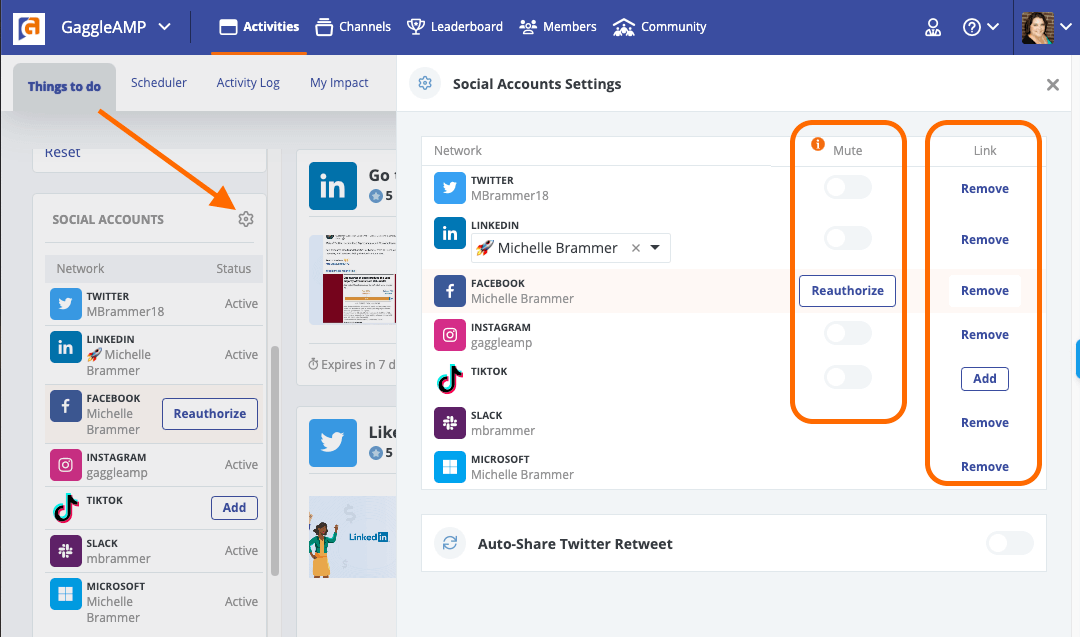This screenshot has width=1080, height=637.
Task: Expand the help menu chevron
Action: click(x=993, y=27)
